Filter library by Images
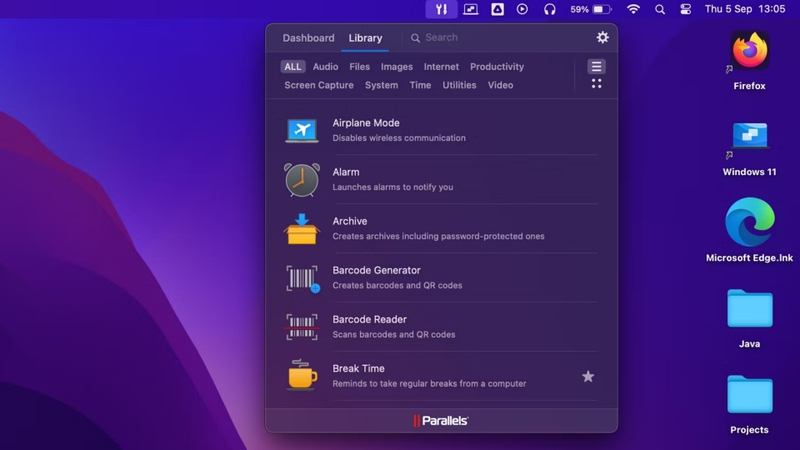 click(x=396, y=67)
